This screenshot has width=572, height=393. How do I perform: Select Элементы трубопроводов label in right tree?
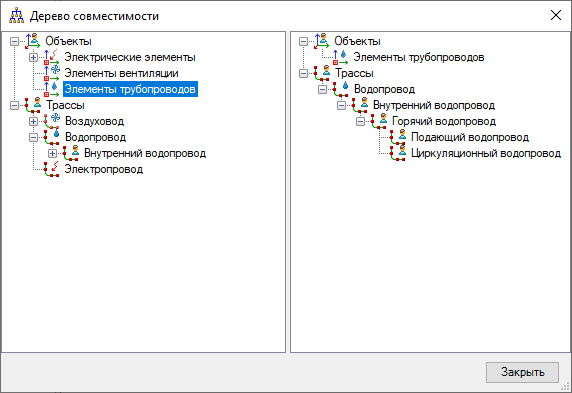419,57
